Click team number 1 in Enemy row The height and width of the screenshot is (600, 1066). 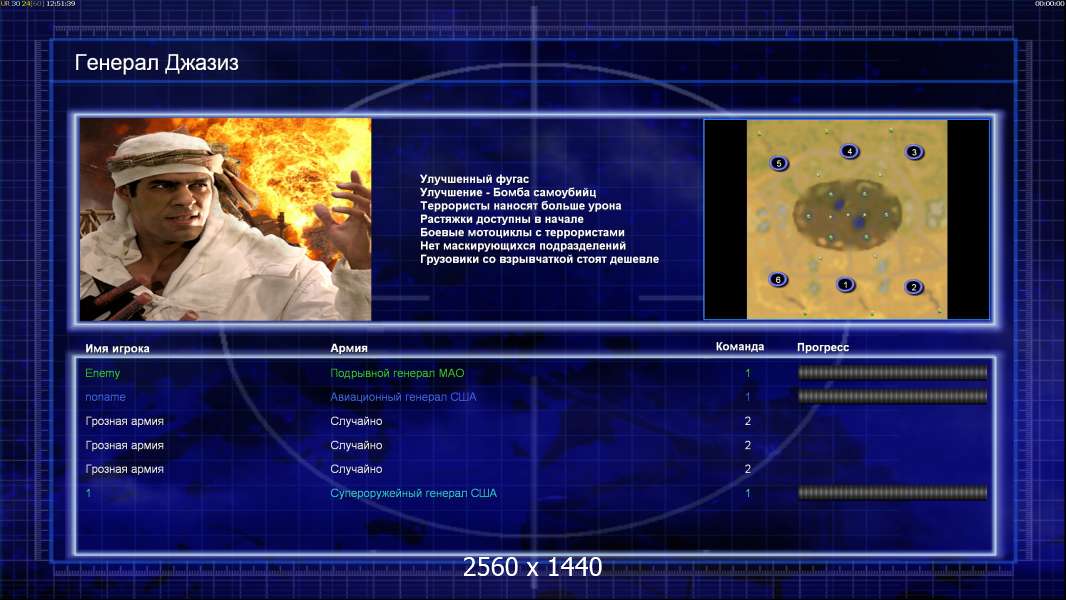pos(747,373)
